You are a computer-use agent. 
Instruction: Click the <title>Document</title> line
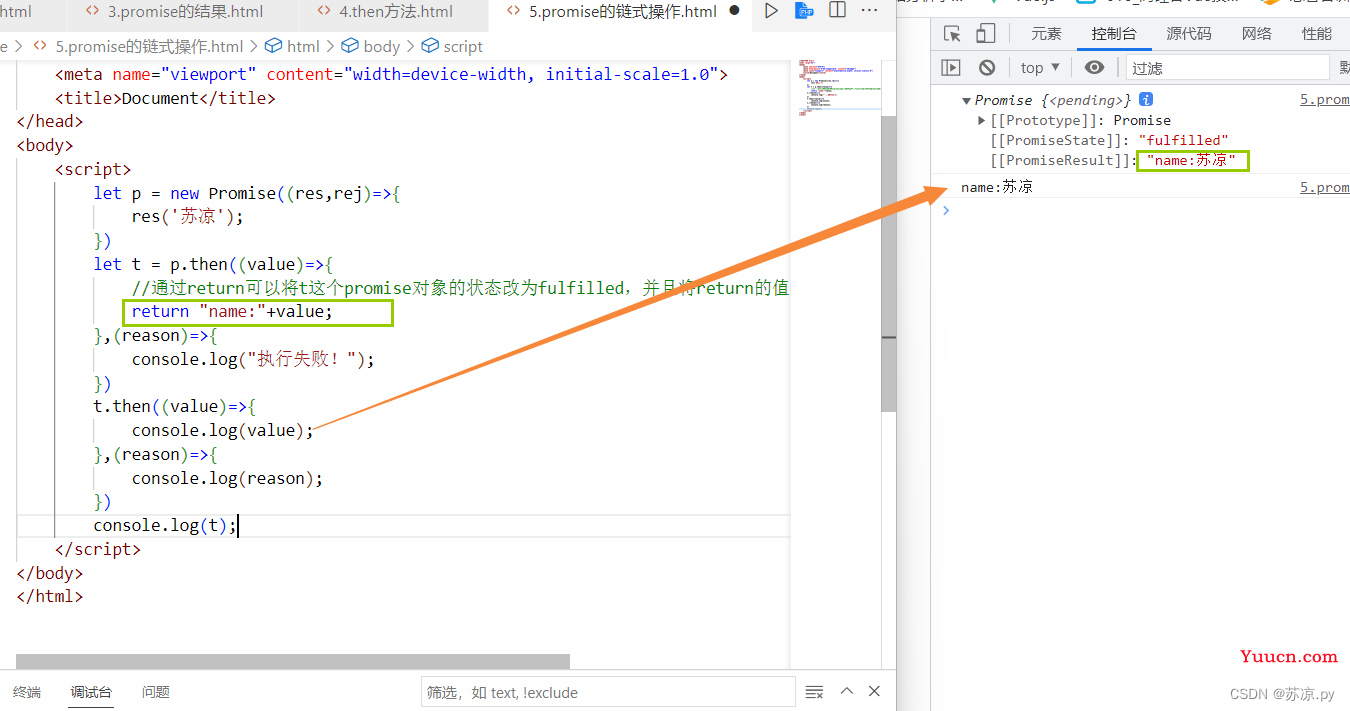[x=165, y=98]
